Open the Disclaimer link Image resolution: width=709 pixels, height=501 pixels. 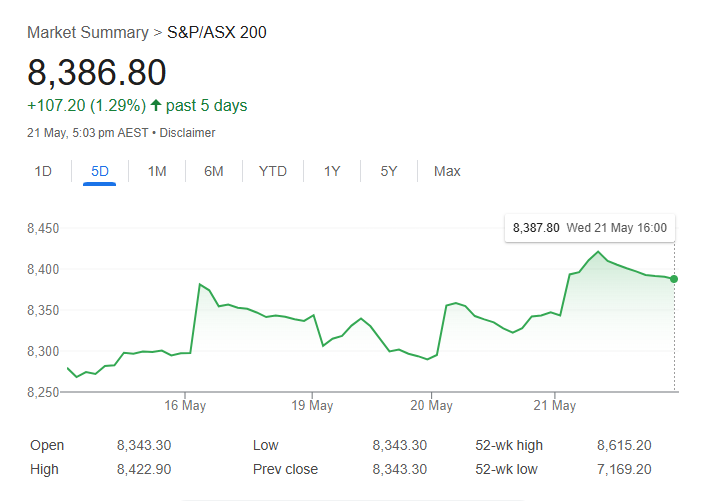(187, 133)
